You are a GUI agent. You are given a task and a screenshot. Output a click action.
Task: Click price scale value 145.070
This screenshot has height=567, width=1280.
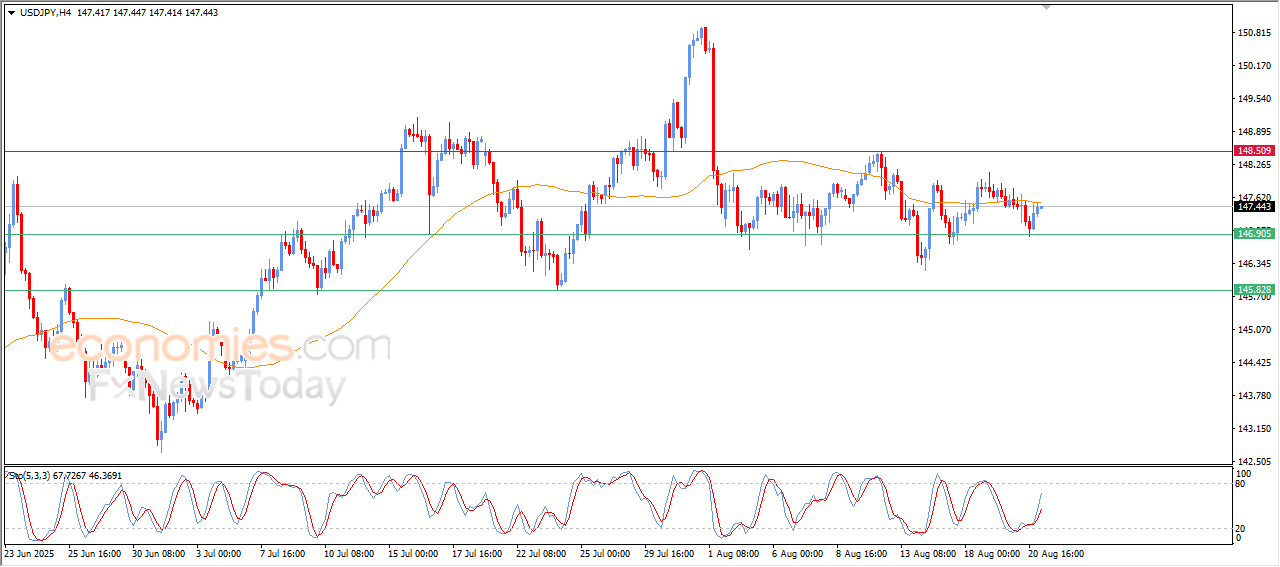point(1254,330)
